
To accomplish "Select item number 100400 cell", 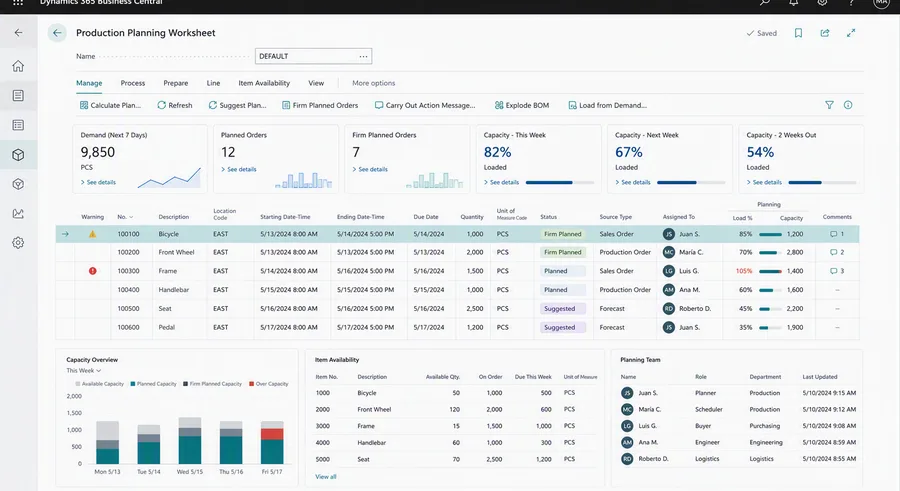I will point(129,290).
